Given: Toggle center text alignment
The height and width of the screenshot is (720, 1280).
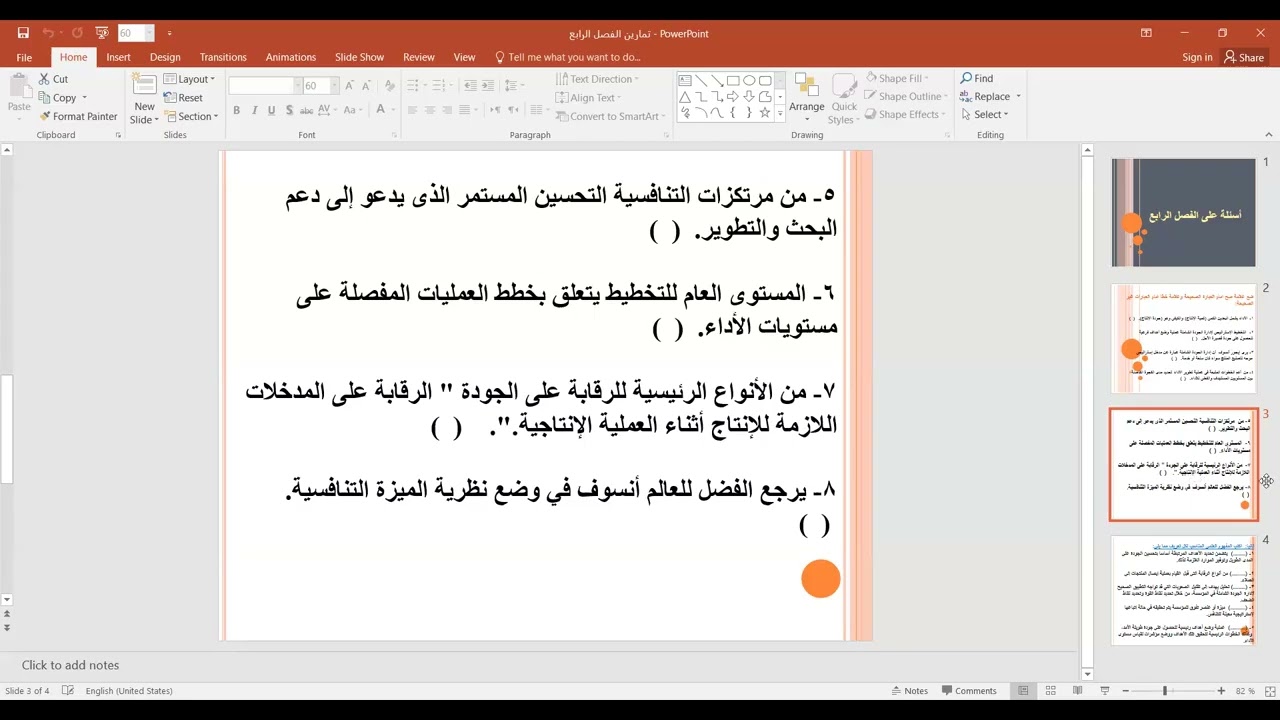Looking at the screenshot, I should (430, 110).
